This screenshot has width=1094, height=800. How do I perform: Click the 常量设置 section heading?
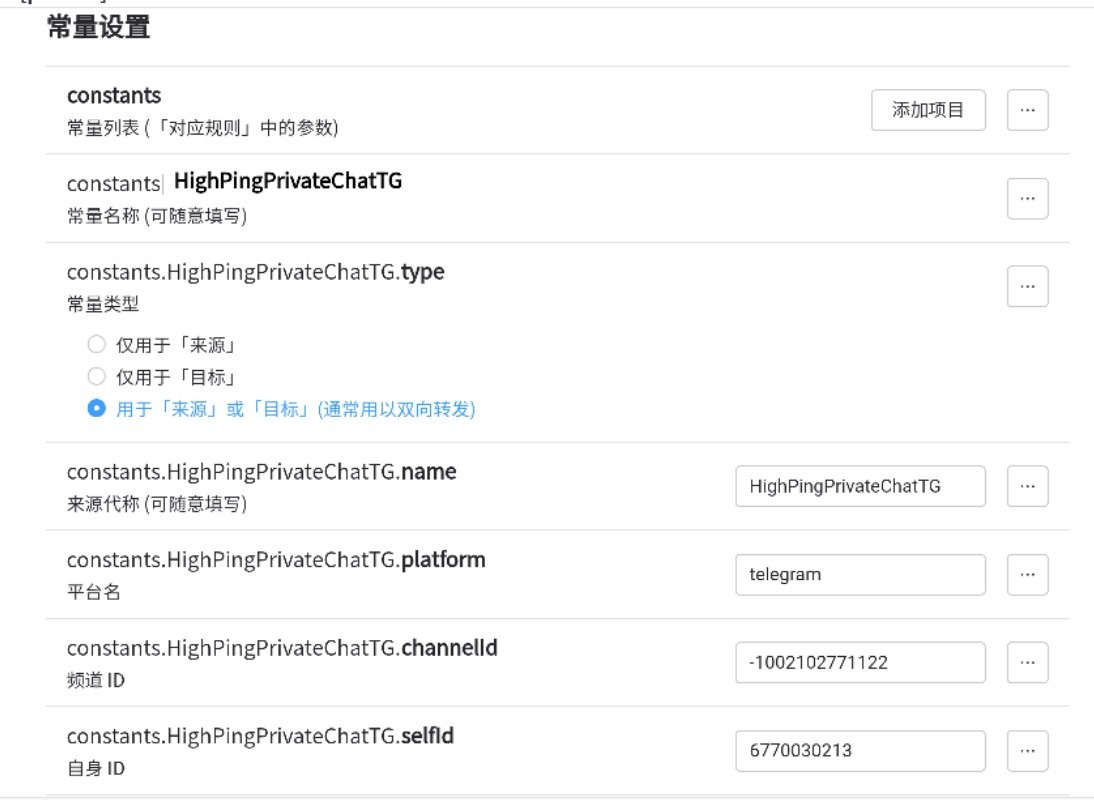tap(98, 28)
